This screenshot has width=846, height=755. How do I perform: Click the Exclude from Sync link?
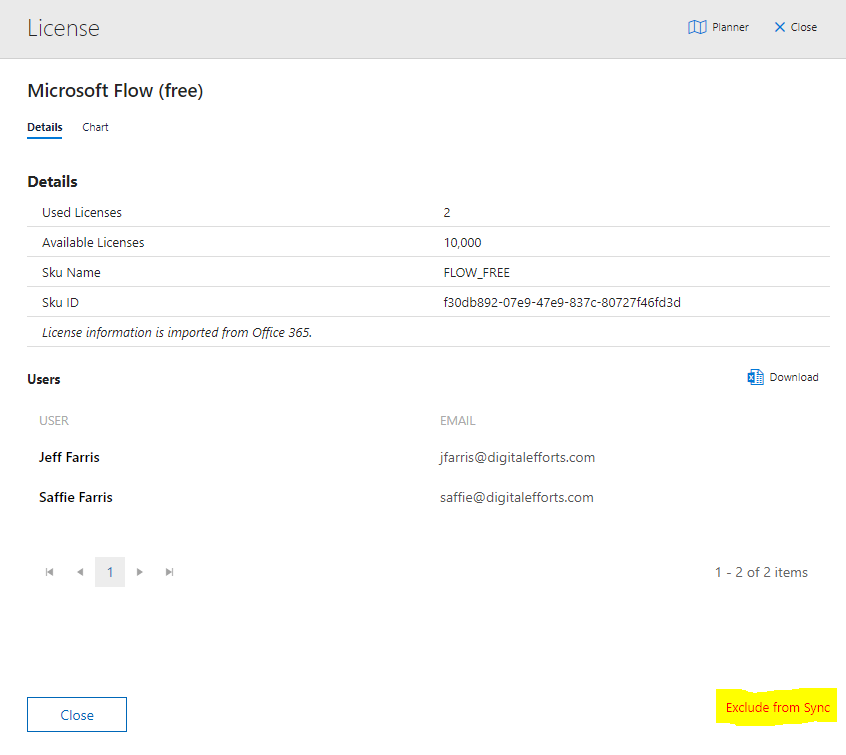click(777, 708)
